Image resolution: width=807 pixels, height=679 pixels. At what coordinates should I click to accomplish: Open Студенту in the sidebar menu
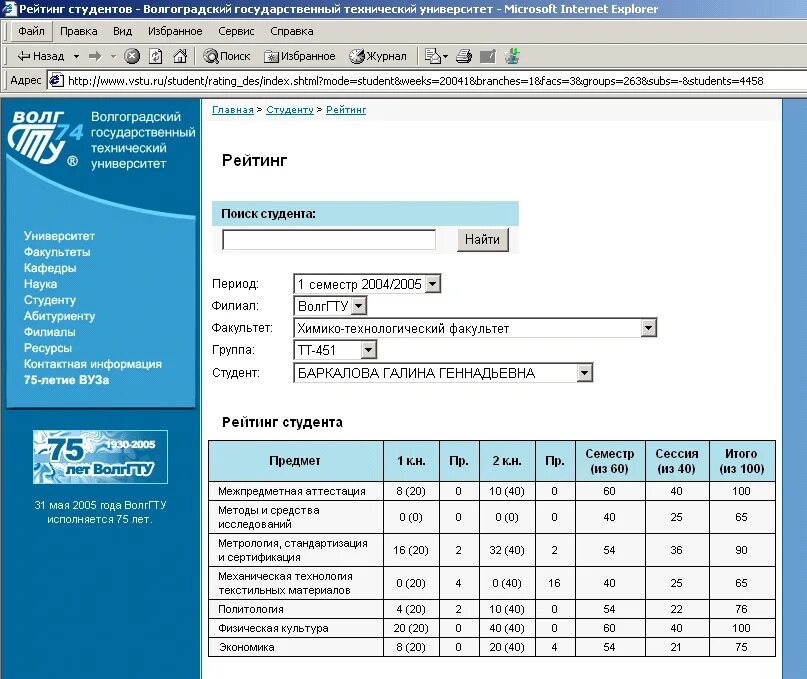50,300
